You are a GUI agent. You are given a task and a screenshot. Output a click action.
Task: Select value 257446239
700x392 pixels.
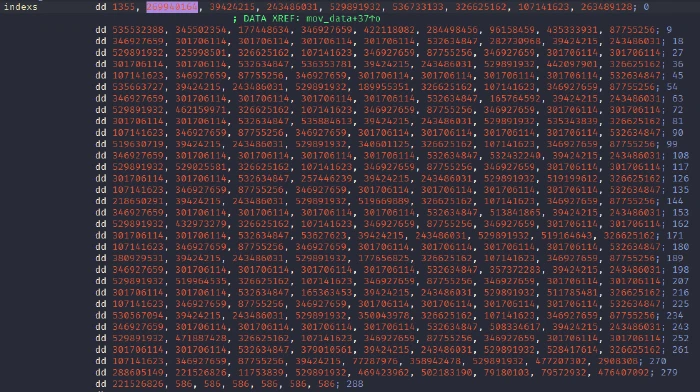tap(327, 179)
